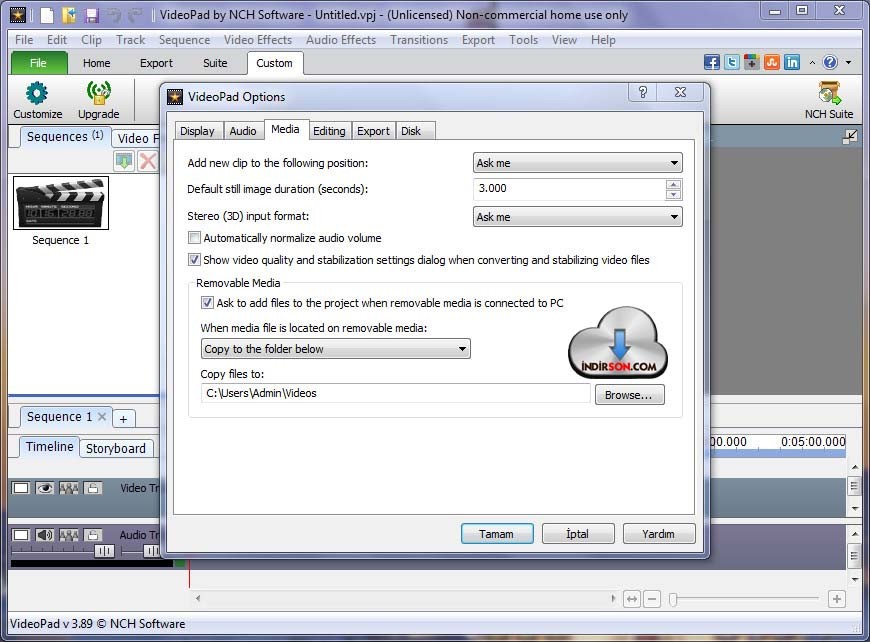
Task: Toggle the Video Track white selection box
Action: point(21,488)
